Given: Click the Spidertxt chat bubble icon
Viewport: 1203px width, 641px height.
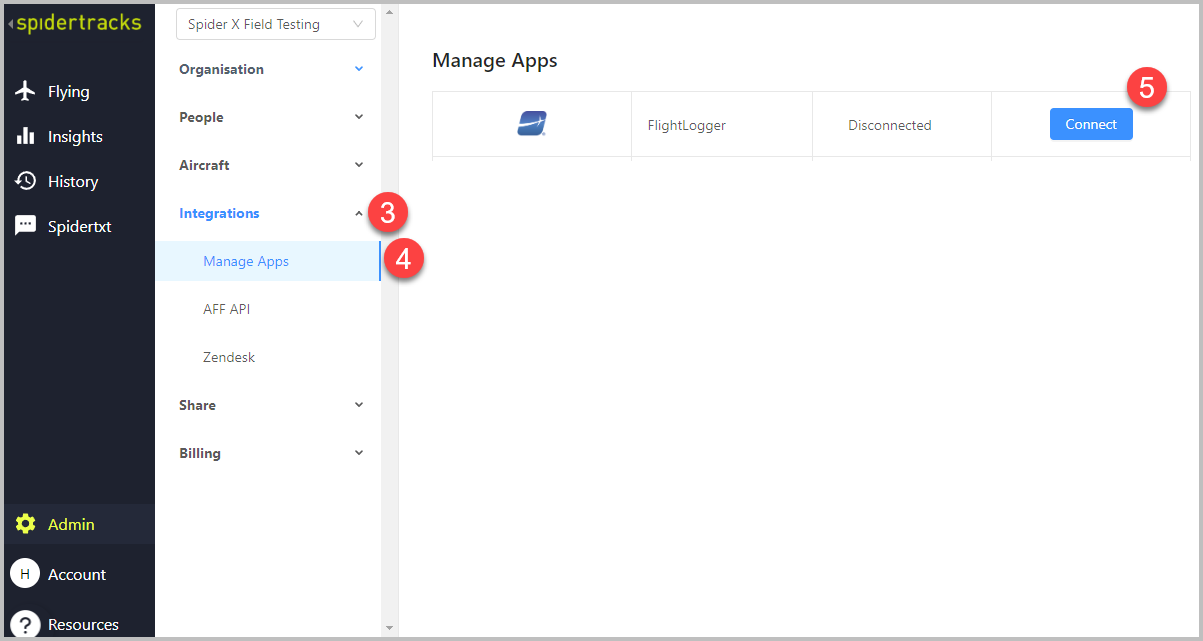Looking at the screenshot, I should [x=26, y=226].
